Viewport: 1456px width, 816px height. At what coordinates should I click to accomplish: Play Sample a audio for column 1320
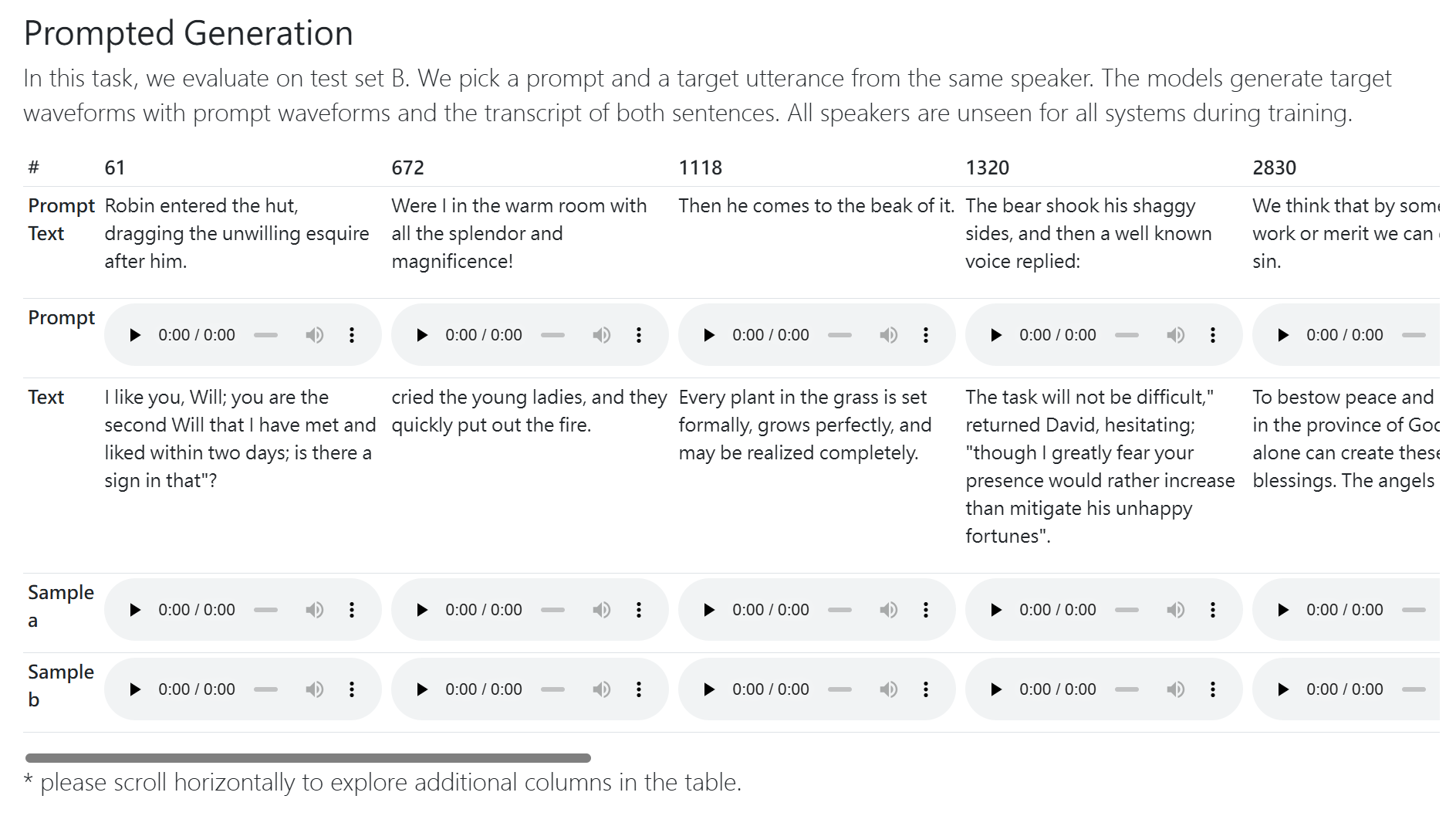pos(996,610)
